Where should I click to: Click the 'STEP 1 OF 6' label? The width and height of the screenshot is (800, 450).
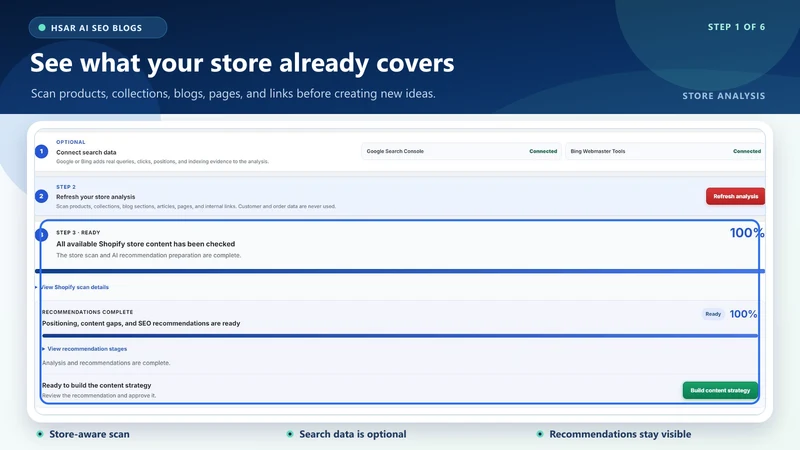736,27
